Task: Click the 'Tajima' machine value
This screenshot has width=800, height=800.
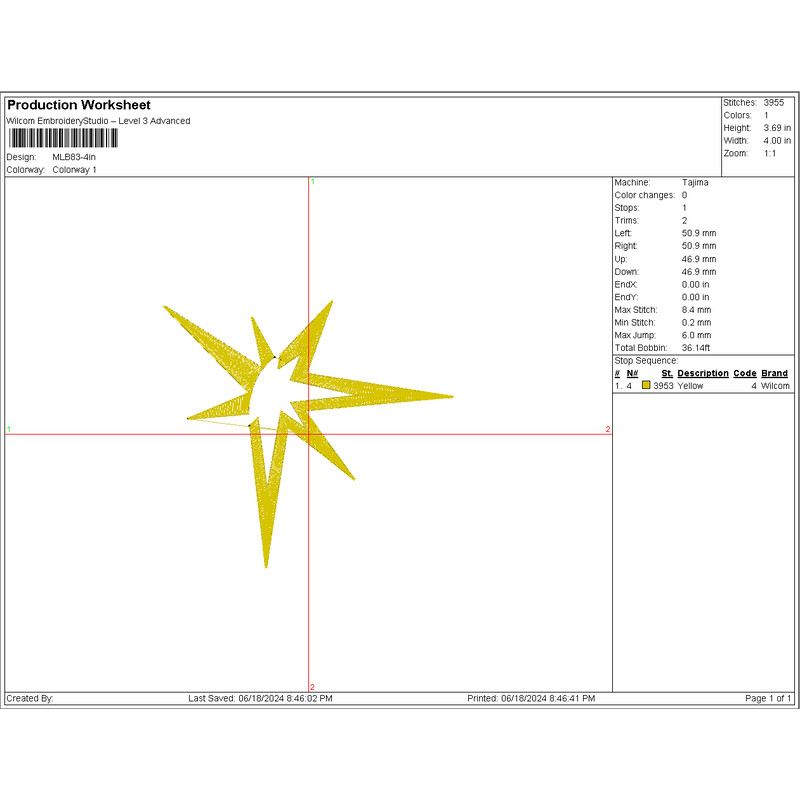Action: pos(695,183)
